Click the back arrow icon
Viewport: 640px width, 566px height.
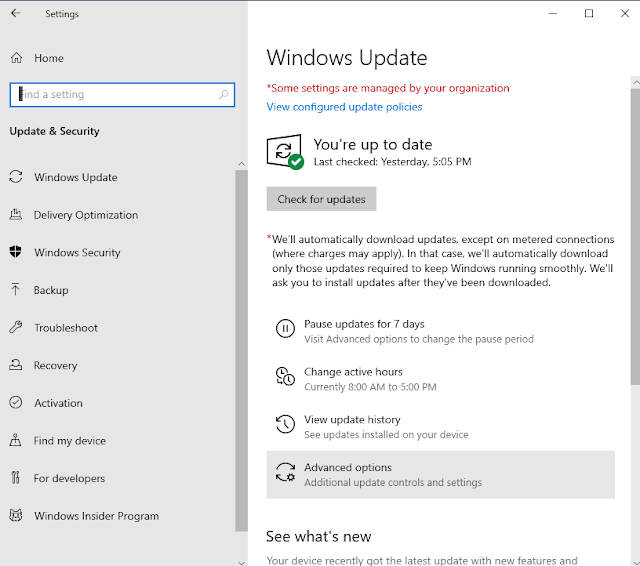pyautogui.click(x=16, y=13)
